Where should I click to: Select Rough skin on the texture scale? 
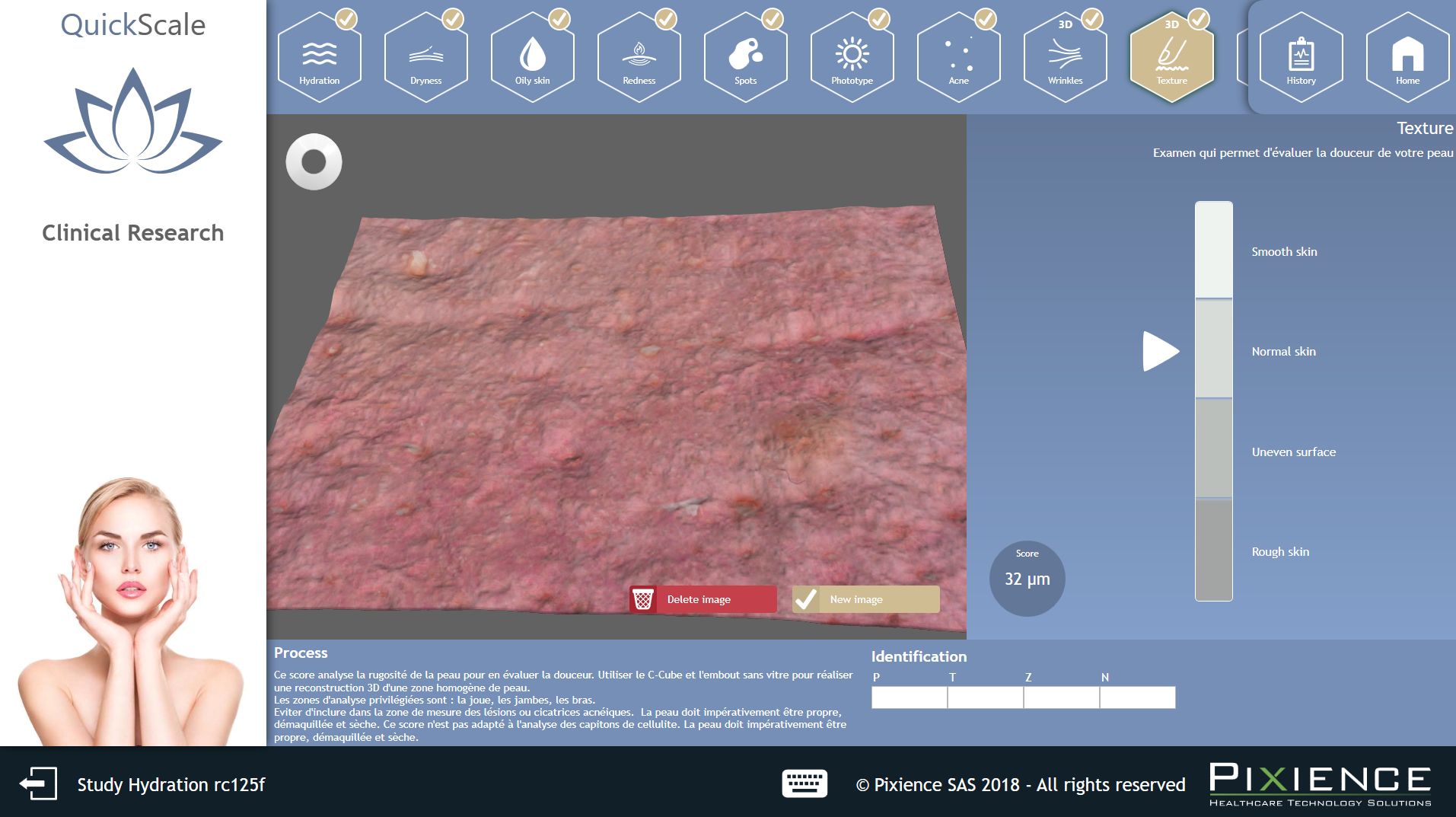click(x=1214, y=551)
